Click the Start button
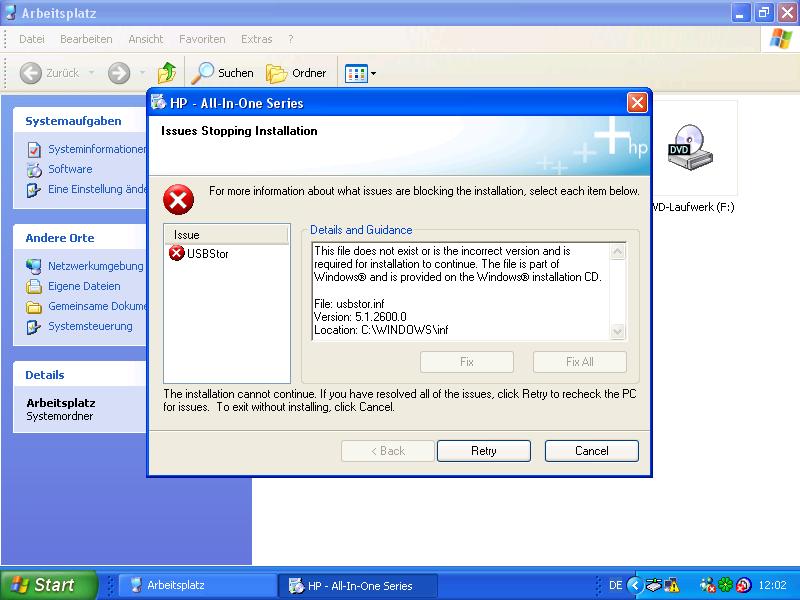Image resolution: width=800 pixels, height=600 pixels. click(48, 585)
